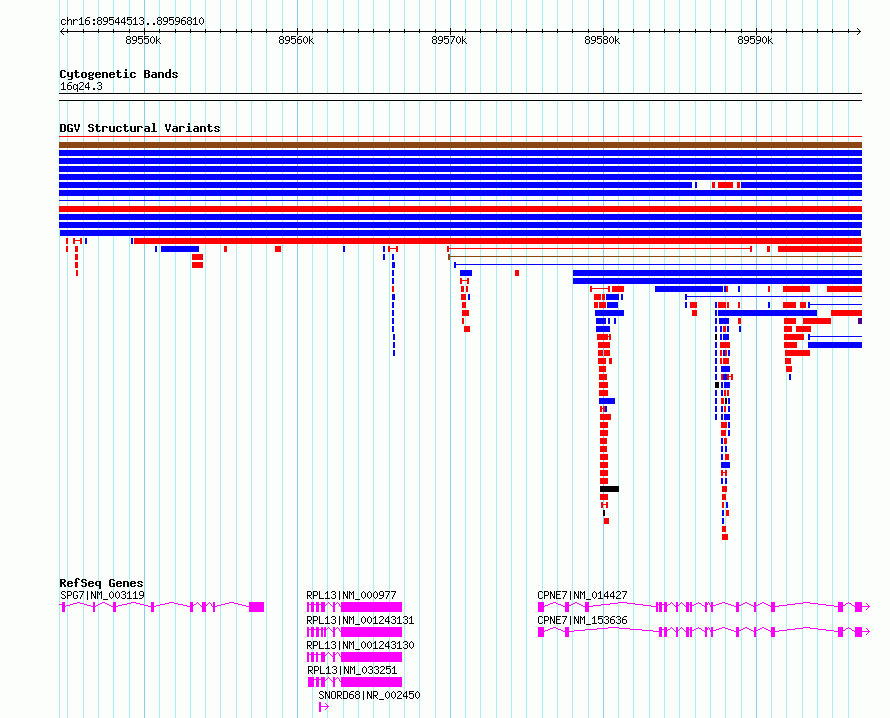Viewport: 890px width, 718px height.
Task: Open the RefSeq Genes track title
Action: pyautogui.click(x=101, y=583)
